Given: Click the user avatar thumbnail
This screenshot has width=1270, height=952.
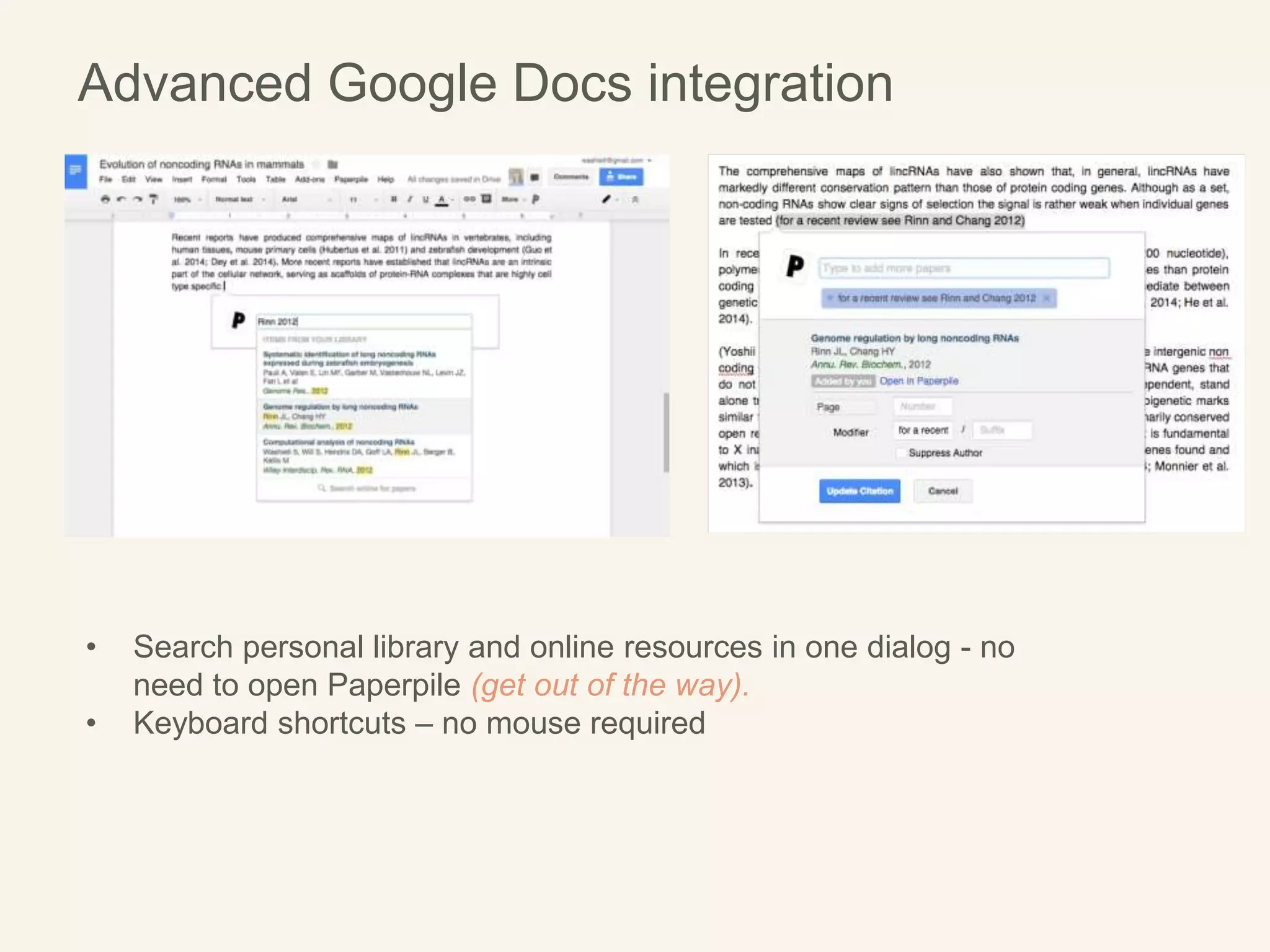Looking at the screenshot, I should (x=516, y=177).
